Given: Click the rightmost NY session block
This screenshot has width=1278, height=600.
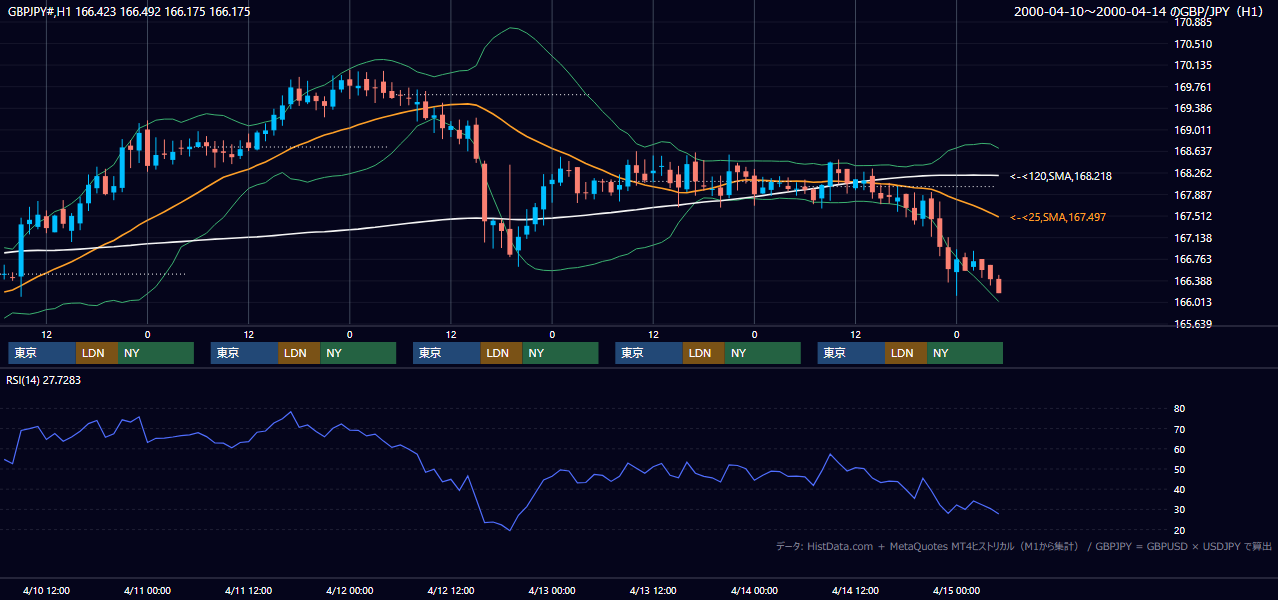Looking at the screenshot, I should coord(964,353).
